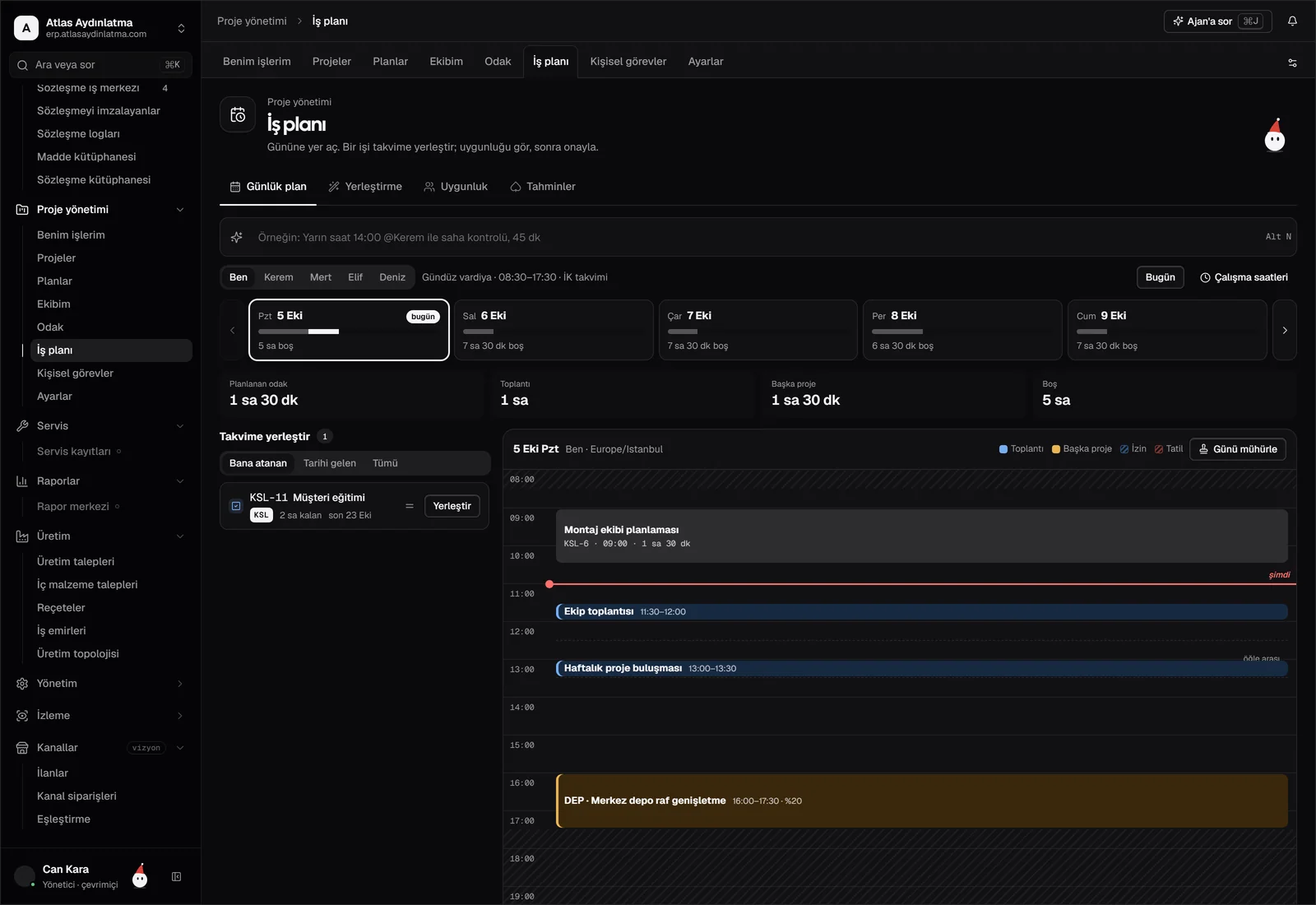Click the drag handle on KSL-11 card
Viewport: 1316px width, 905px height.
point(410,506)
